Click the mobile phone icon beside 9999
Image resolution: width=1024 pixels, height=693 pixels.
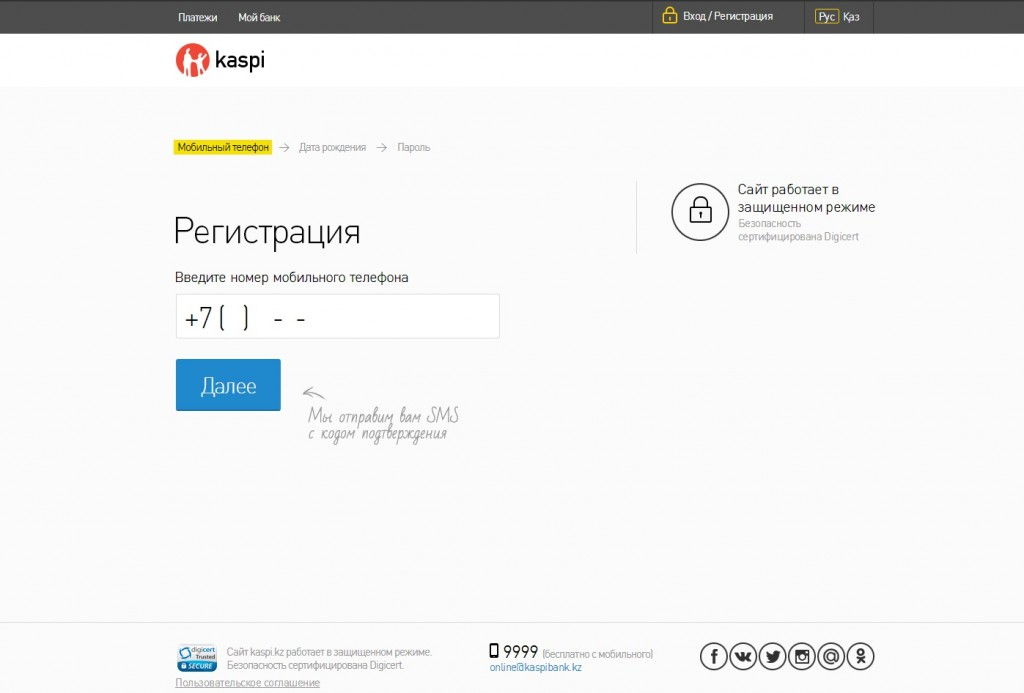(x=494, y=651)
